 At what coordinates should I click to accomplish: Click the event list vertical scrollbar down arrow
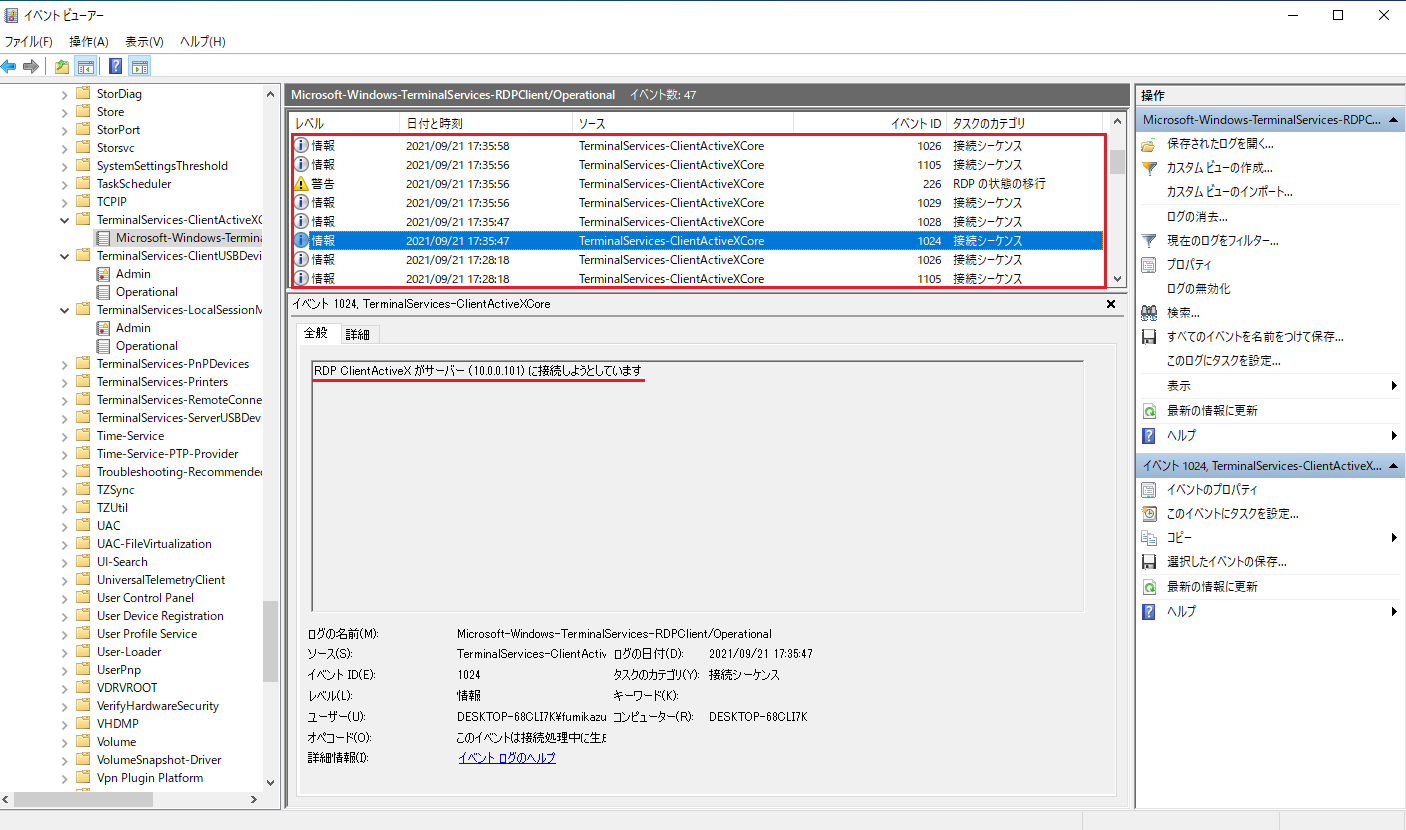[x=1118, y=279]
